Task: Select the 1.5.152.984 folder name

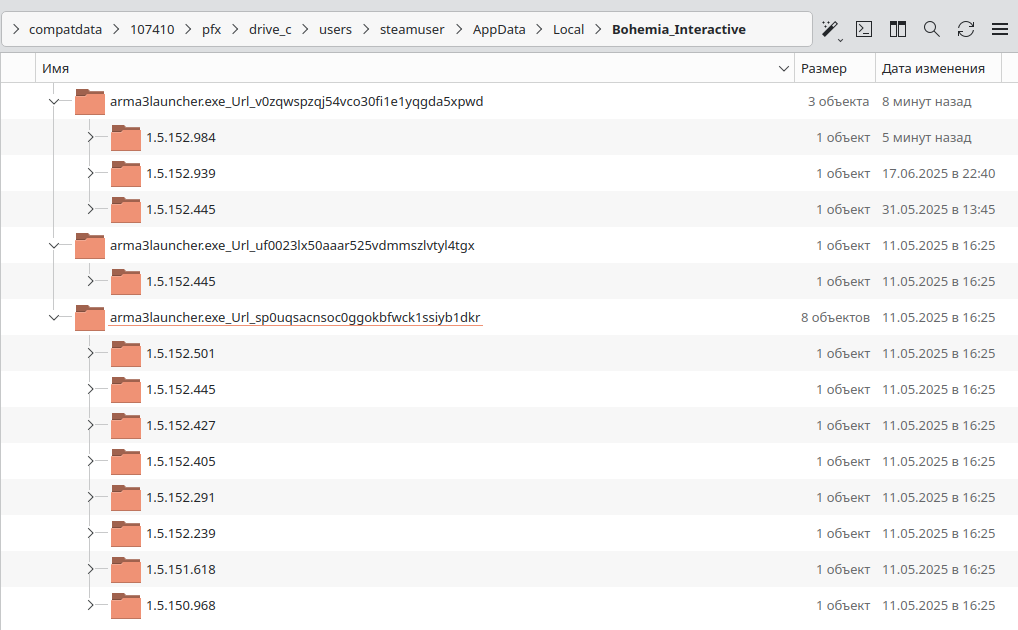Action: pyautogui.click(x=181, y=138)
